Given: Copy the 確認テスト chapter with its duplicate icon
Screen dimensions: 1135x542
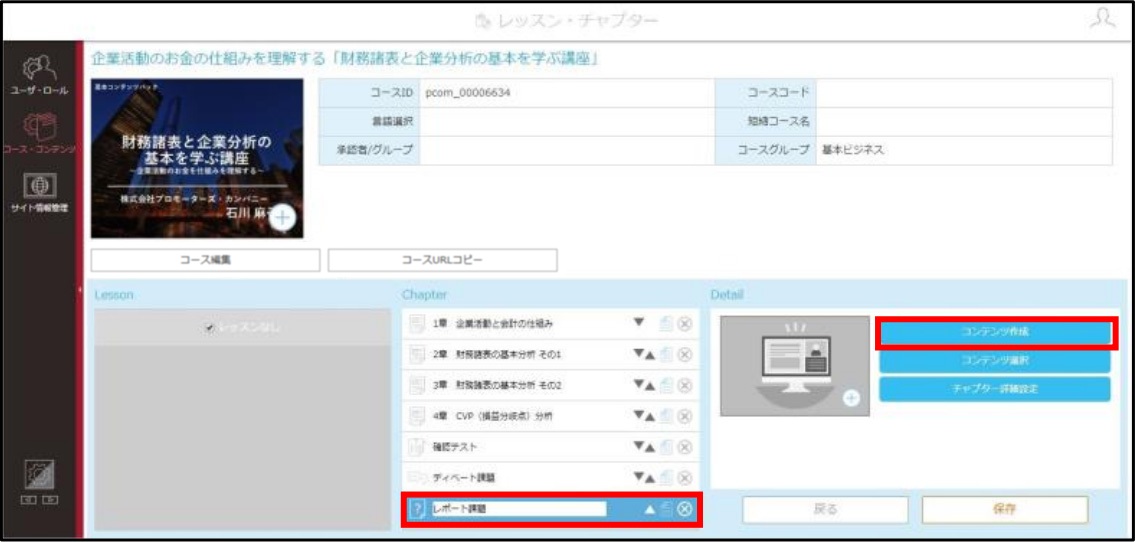Looking at the screenshot, I should coord(667,447).
